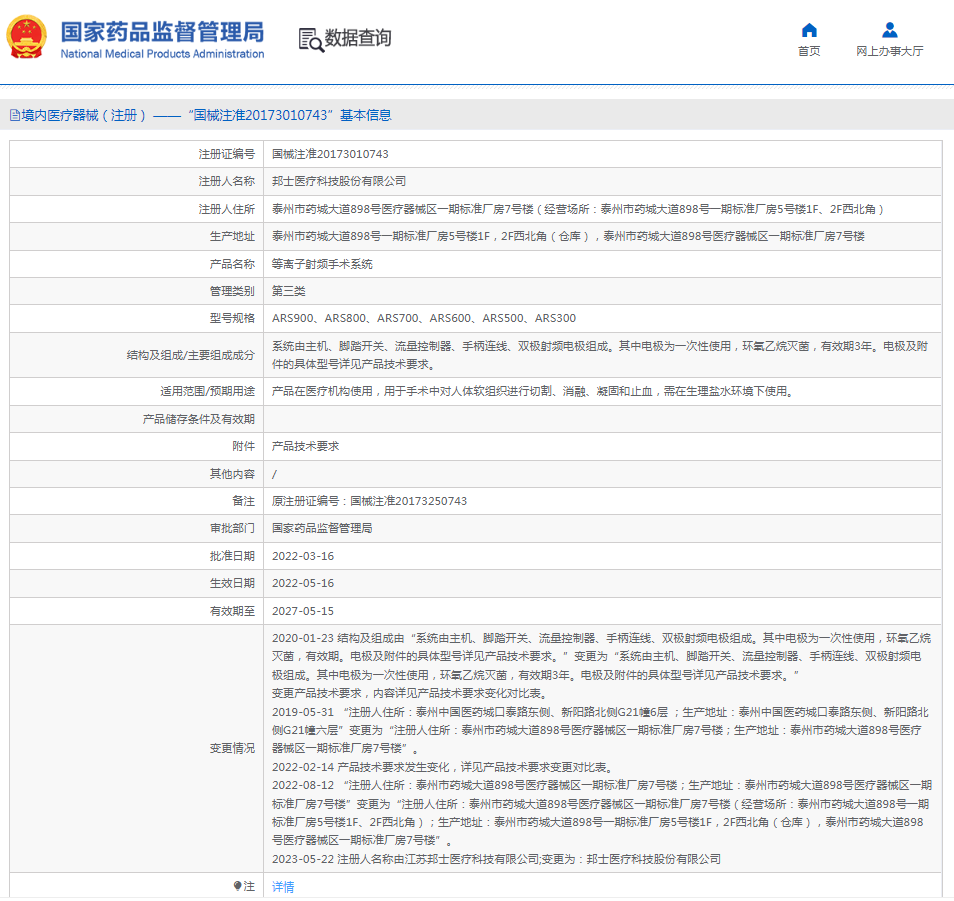954x901 pixels.
Task: Click the expiry date 2027-05-15
Action: (303, 610)
